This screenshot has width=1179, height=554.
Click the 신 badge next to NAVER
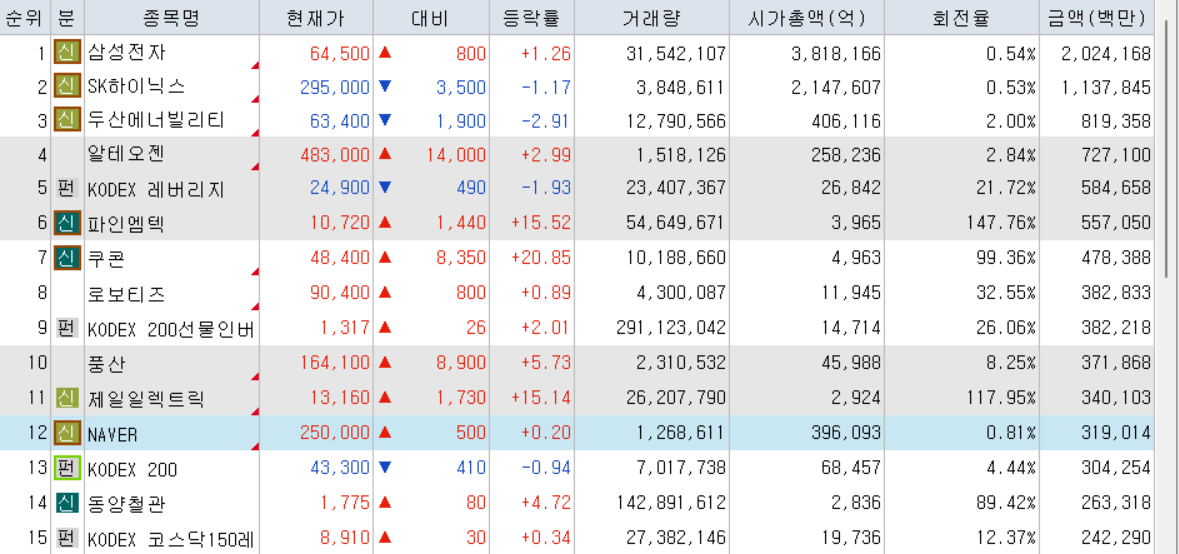tap(67, 432)
